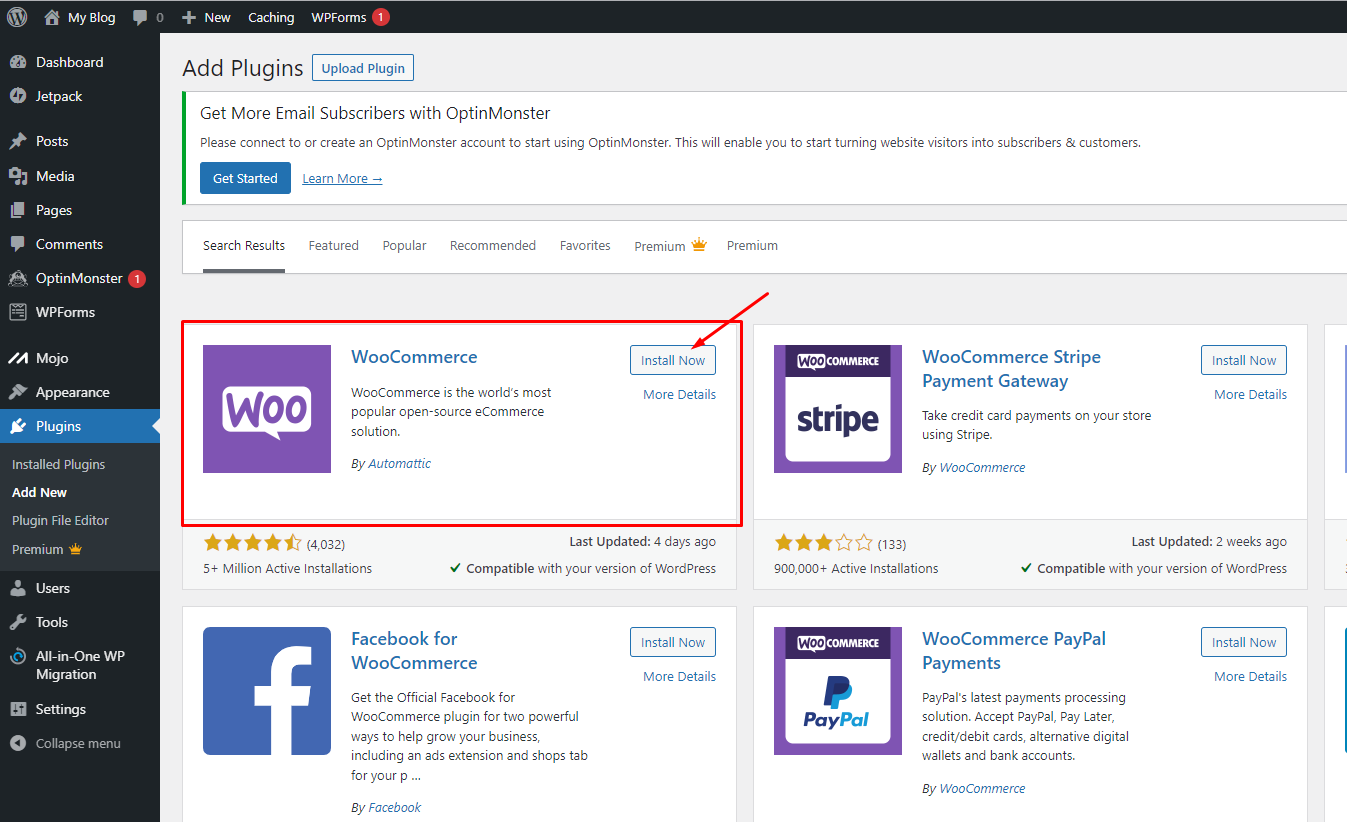
Task: Switch to the Popular tab
Action: (404, 245)
